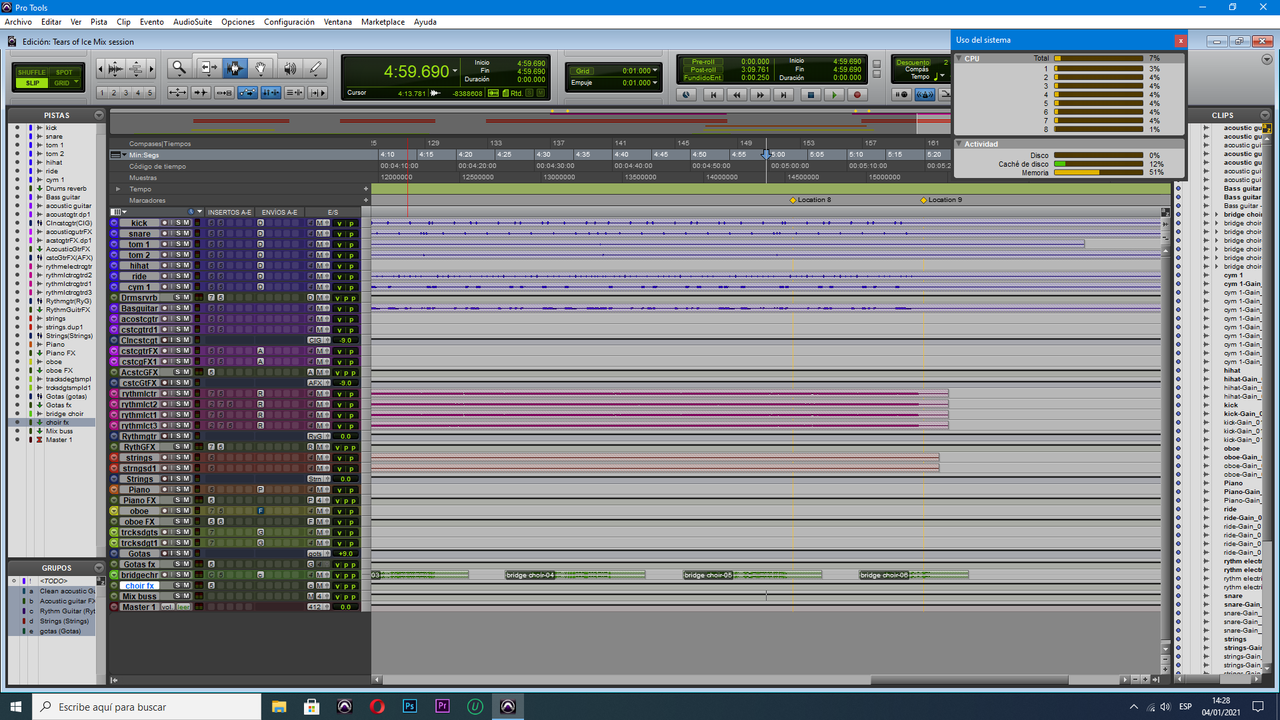Open the AudioSuite menu
The image size is (1280, 720).
tap(192, 21)
